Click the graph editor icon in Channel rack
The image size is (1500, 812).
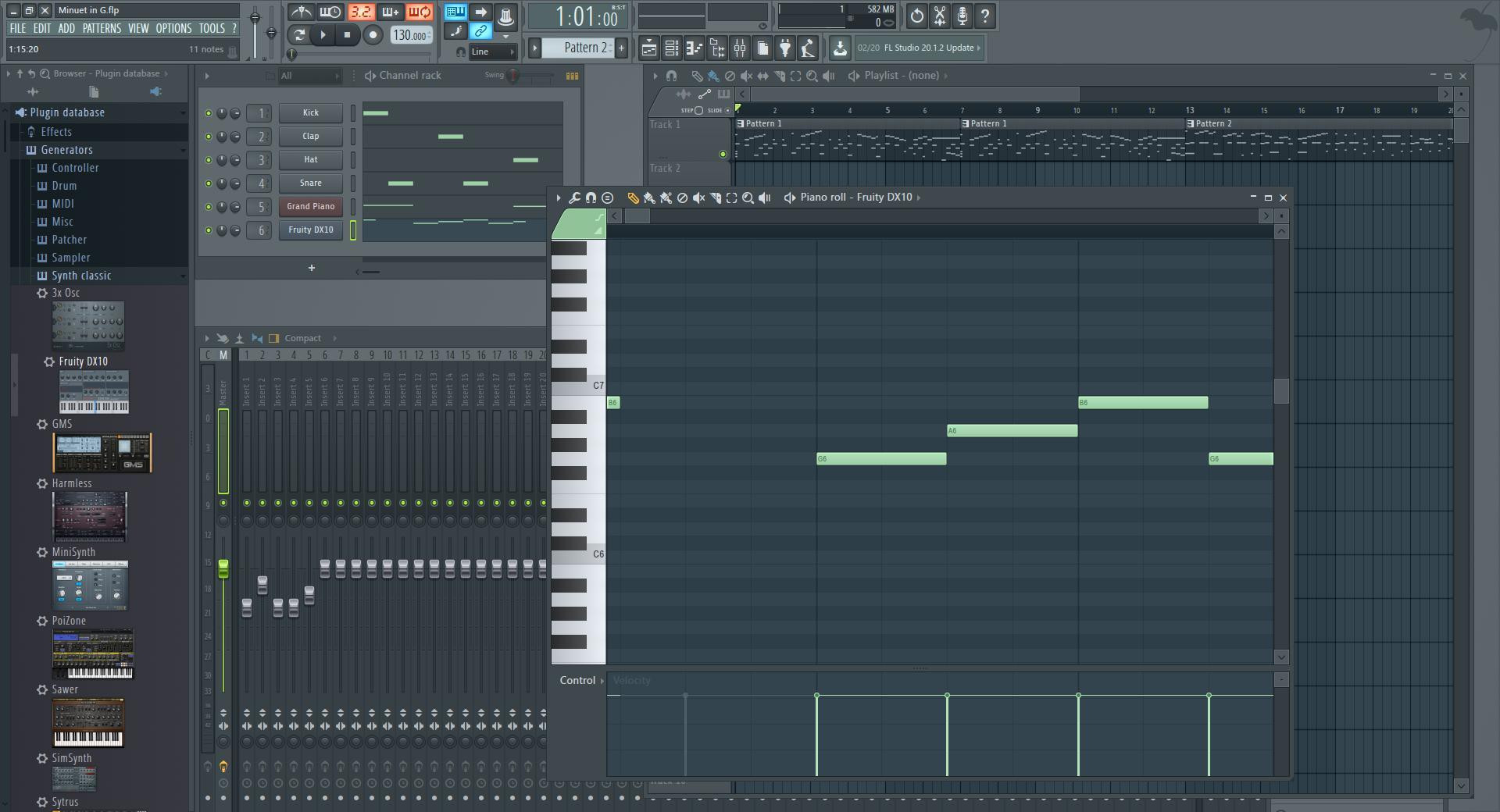tap(572, 76)
